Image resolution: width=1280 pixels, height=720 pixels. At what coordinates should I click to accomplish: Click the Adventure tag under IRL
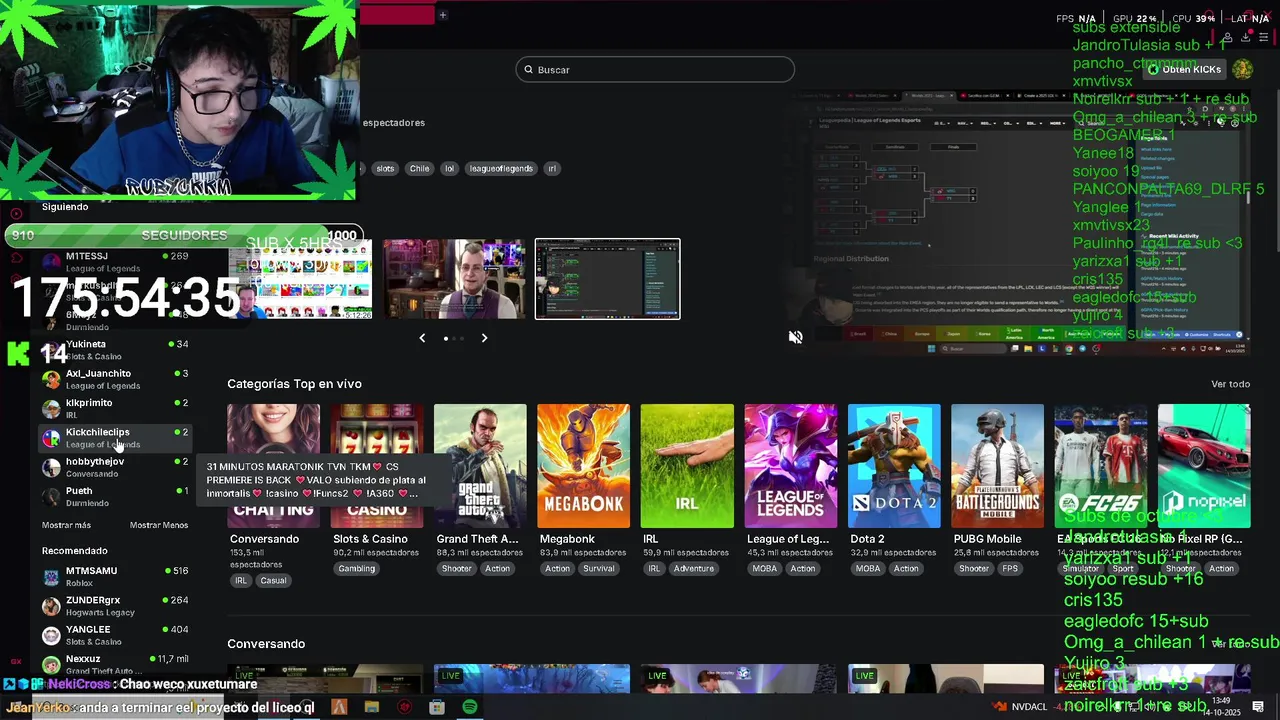tap(693, 569)
